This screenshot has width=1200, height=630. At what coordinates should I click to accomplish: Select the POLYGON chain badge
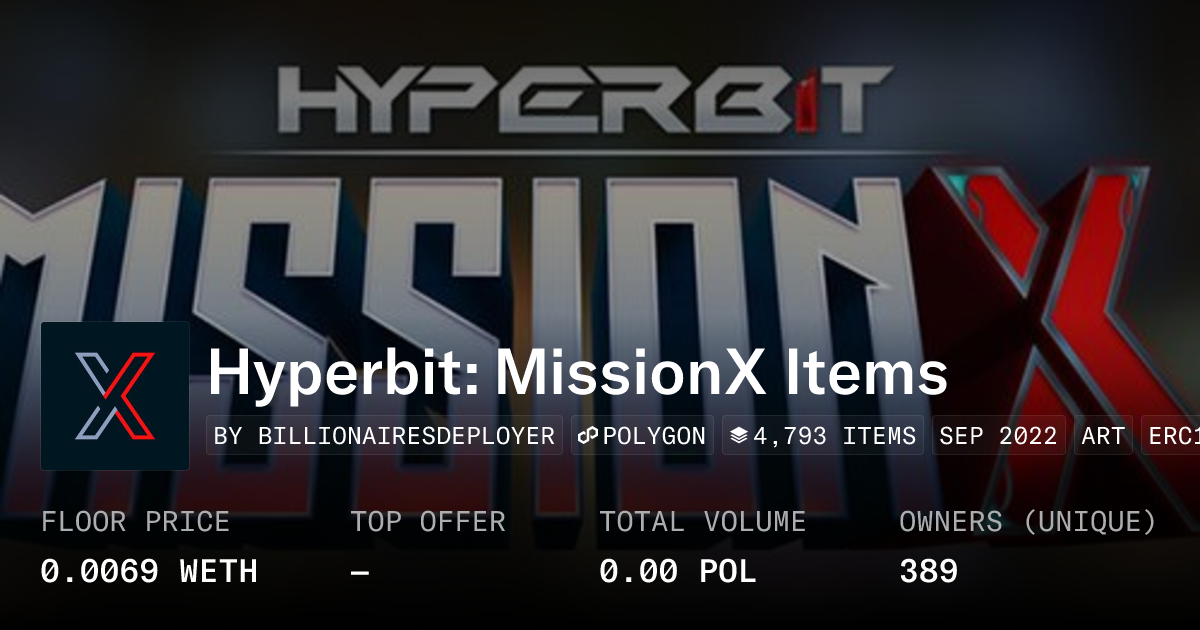coord(642,436)
